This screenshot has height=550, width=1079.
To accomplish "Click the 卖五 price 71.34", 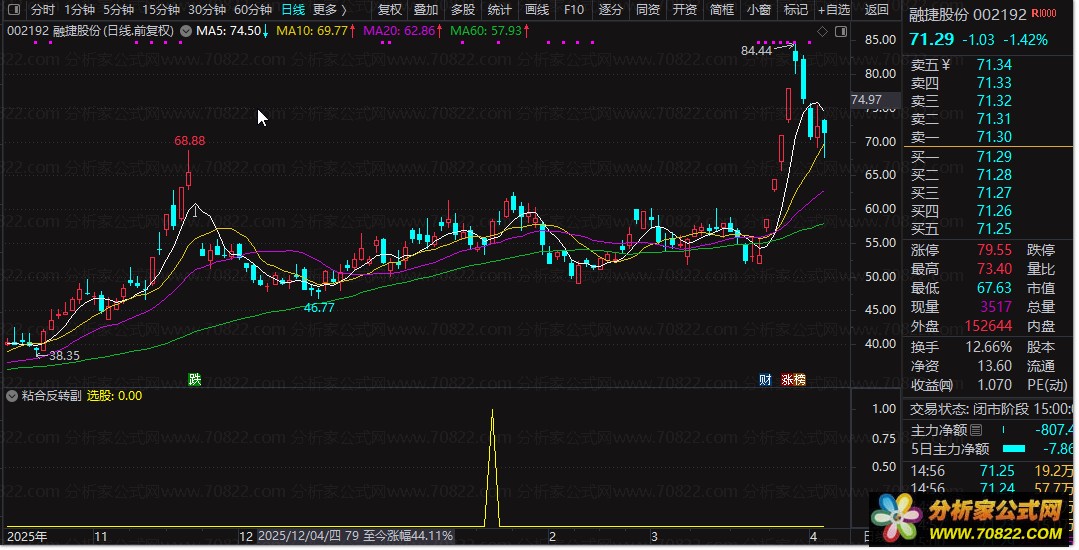I will (994, 65).
